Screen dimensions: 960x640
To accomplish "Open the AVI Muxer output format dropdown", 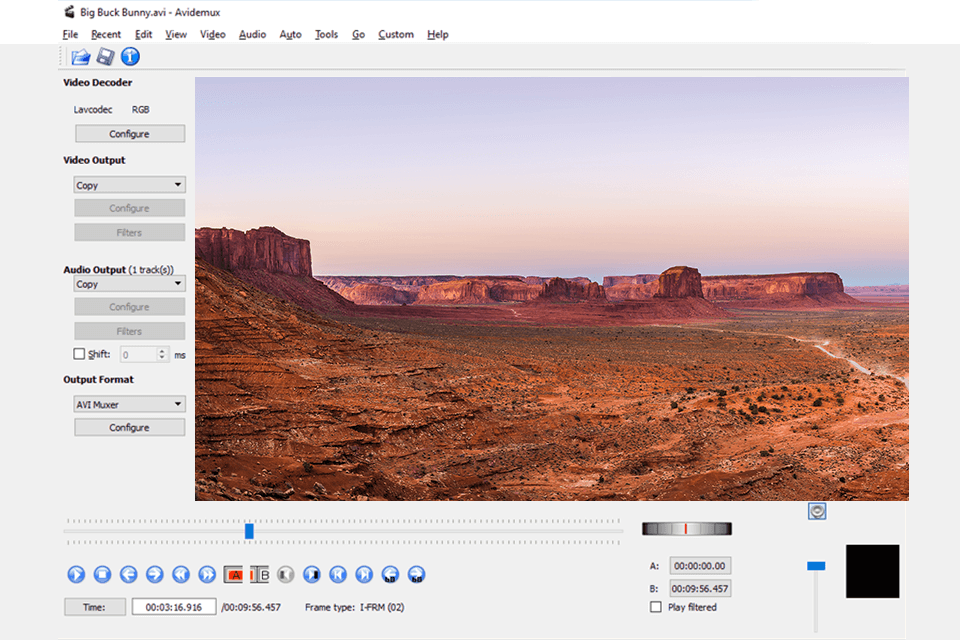I will 129,404.
